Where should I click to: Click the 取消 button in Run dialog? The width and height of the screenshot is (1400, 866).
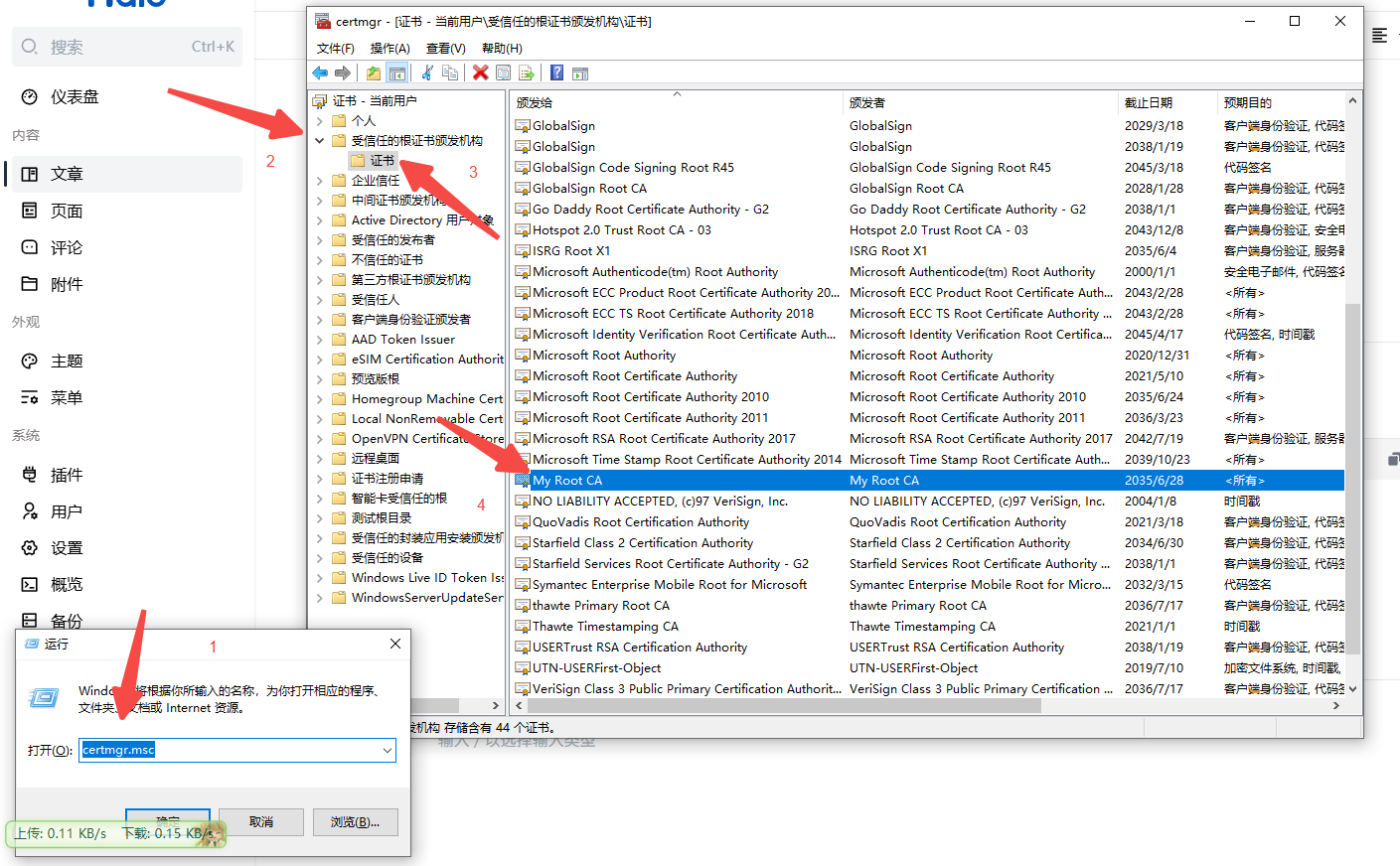[x=261, y=822]
